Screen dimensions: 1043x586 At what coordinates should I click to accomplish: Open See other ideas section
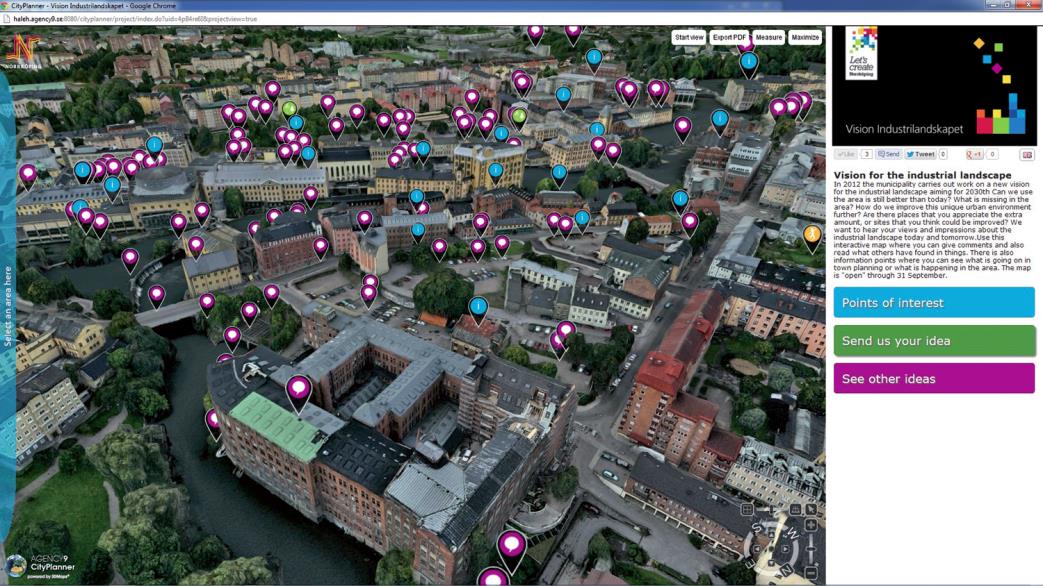pyautogui.click(x=934, y=378)
